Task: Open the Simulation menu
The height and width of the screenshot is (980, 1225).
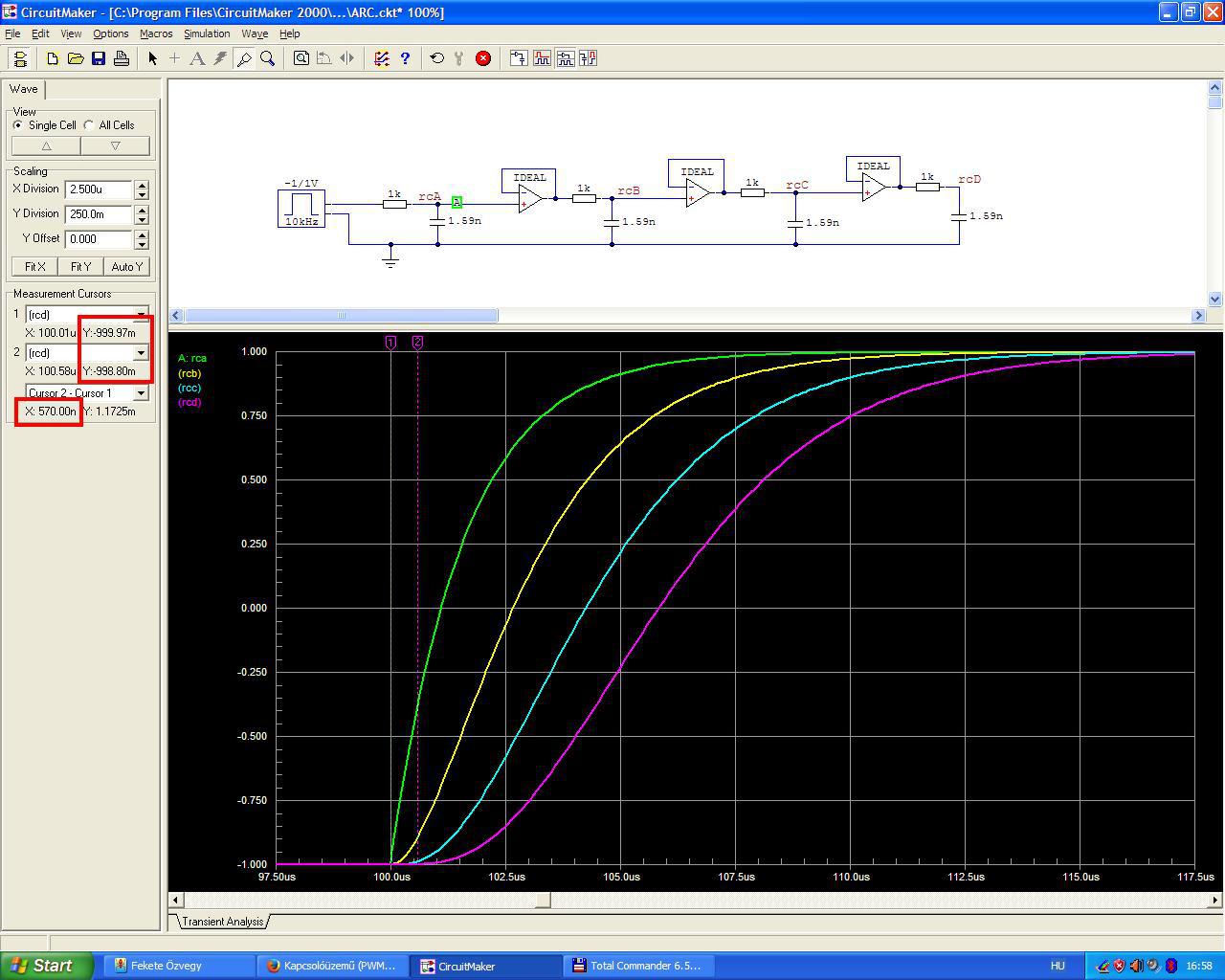Action: click(x=207, y=33)
